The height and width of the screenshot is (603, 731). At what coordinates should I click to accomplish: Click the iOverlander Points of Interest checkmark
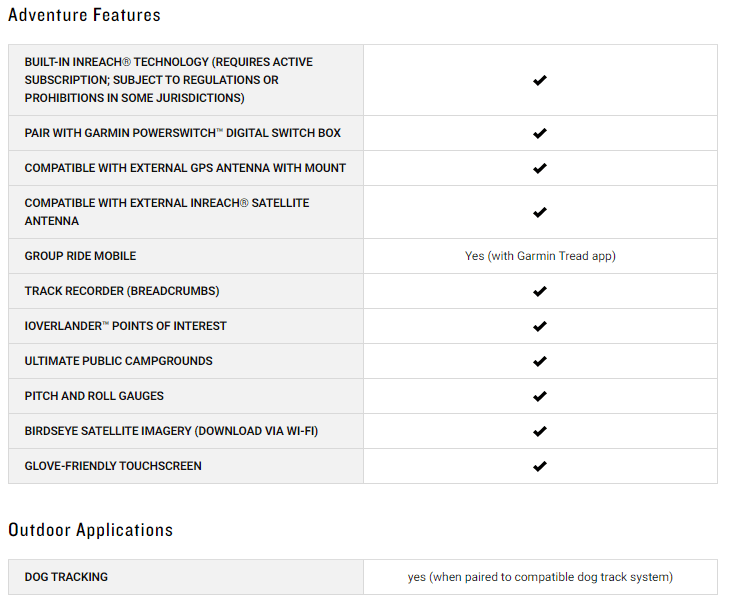tap(540, 326)
